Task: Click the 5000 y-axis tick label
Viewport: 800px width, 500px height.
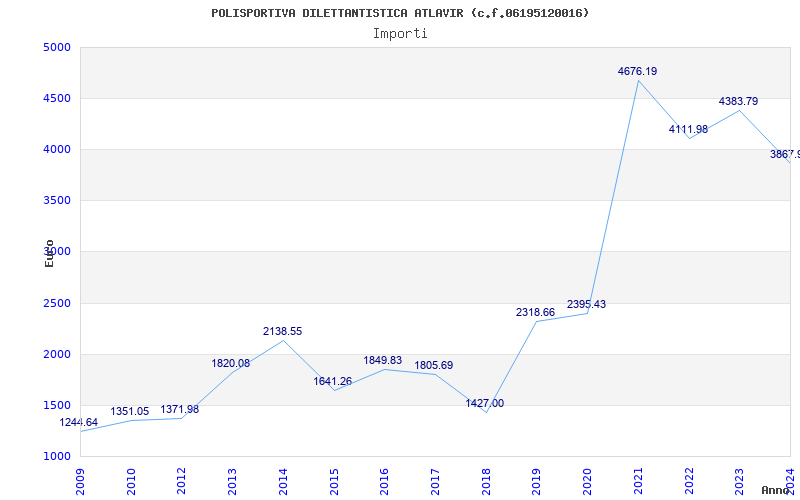Action: pos(57,47)
